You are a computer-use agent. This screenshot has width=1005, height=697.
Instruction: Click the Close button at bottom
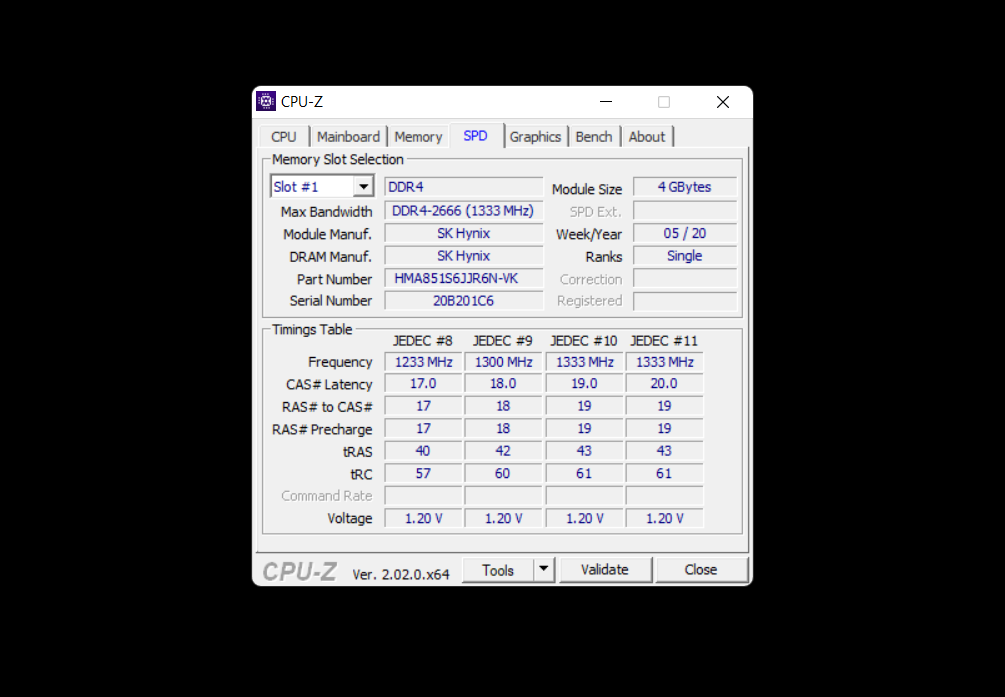point(701,570)
